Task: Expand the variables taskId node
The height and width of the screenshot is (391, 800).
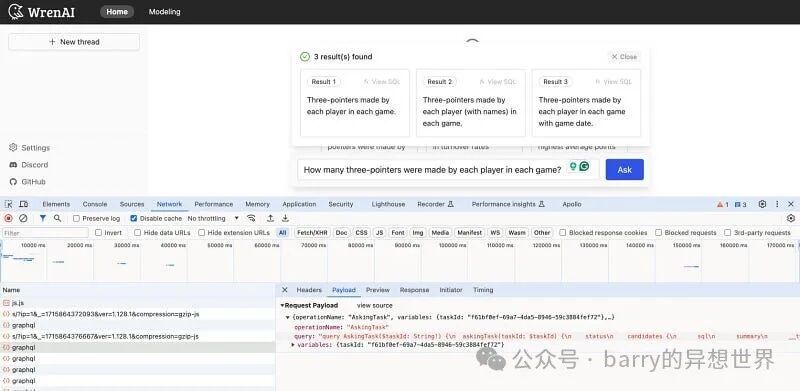Action: pos(293,345)
